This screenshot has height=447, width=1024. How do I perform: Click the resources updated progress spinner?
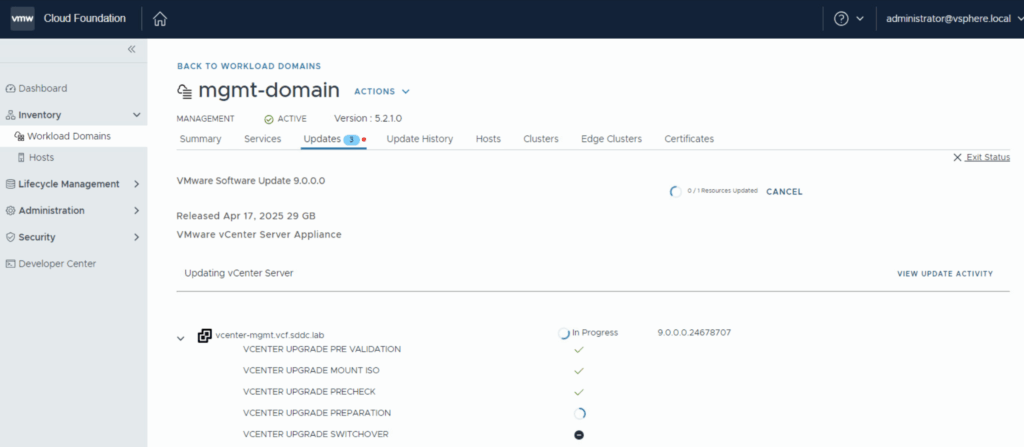tap(675, 191)
